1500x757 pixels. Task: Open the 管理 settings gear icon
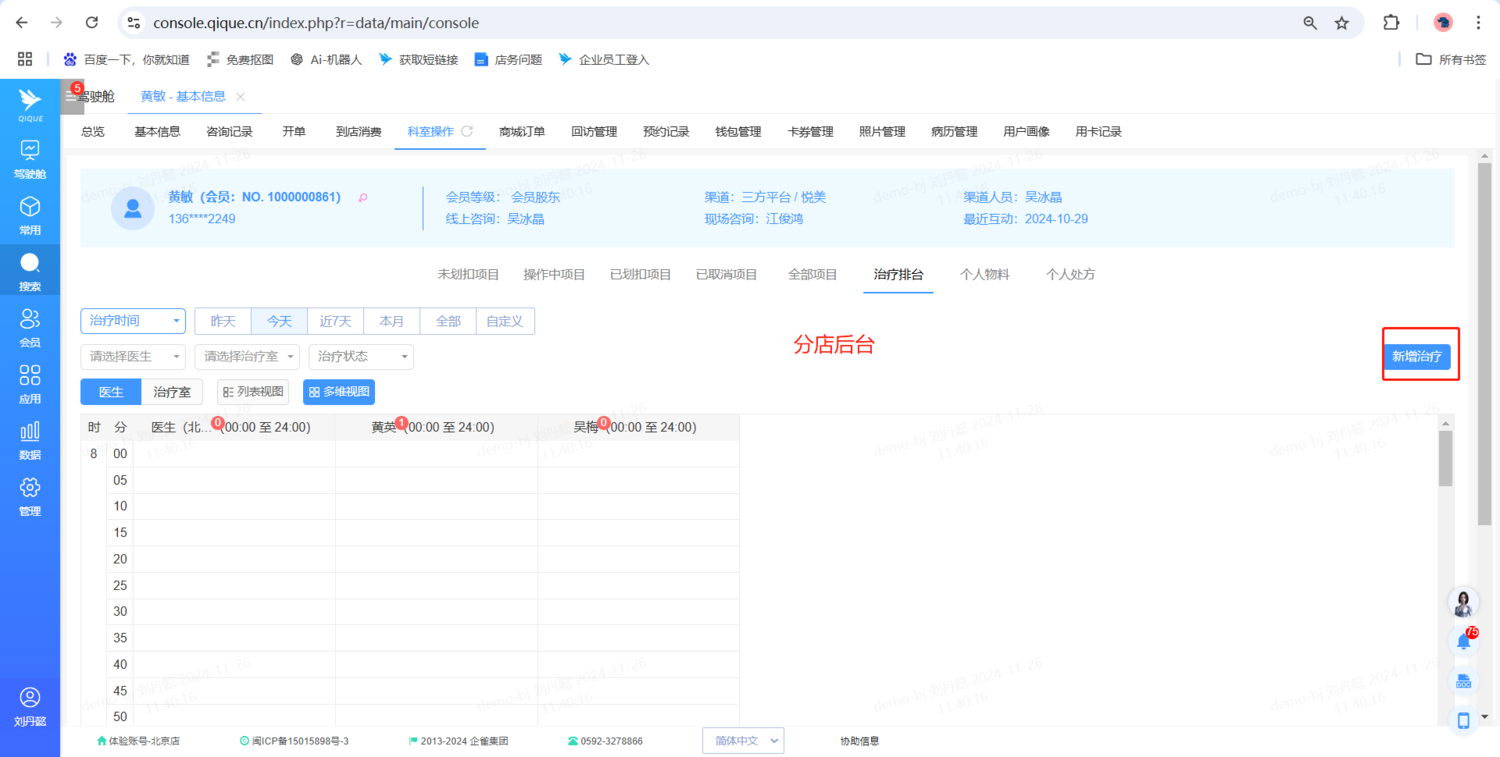point(30,494)
